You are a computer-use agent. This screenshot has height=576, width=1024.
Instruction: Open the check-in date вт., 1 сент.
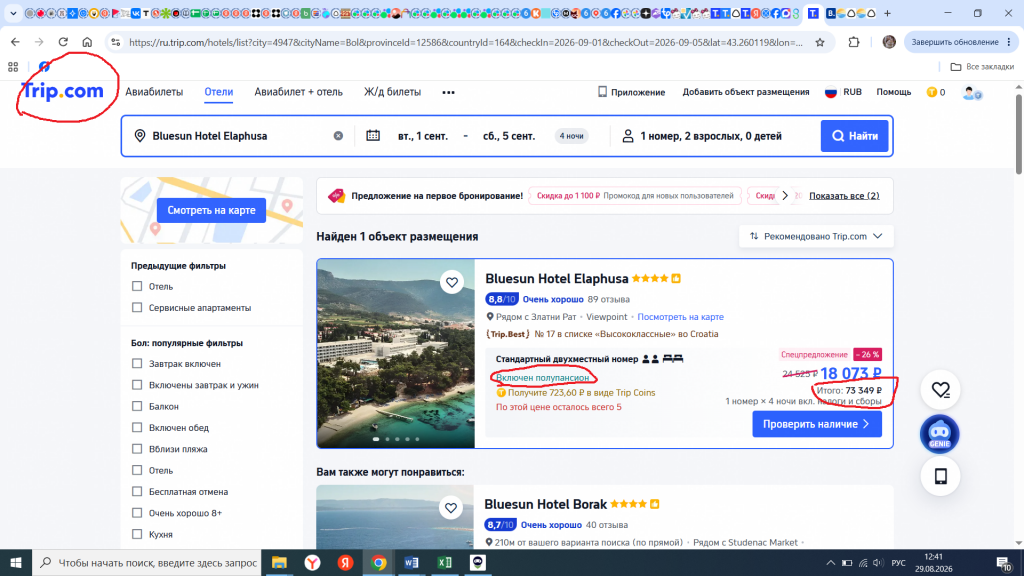click(423, 136)
